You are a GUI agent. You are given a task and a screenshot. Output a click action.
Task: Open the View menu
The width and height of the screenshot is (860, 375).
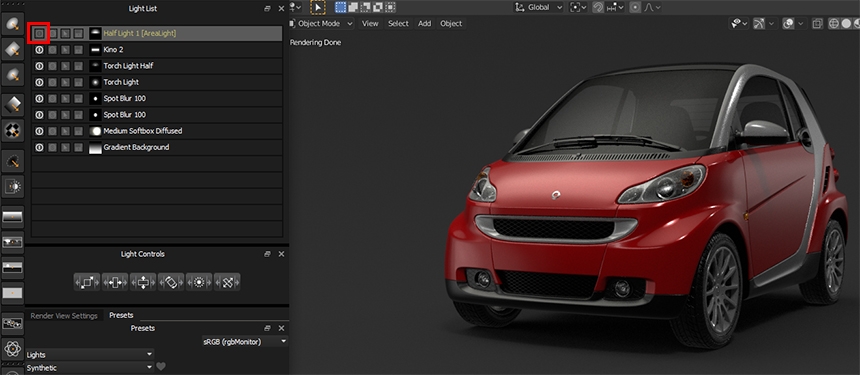[x=370, y=24]
